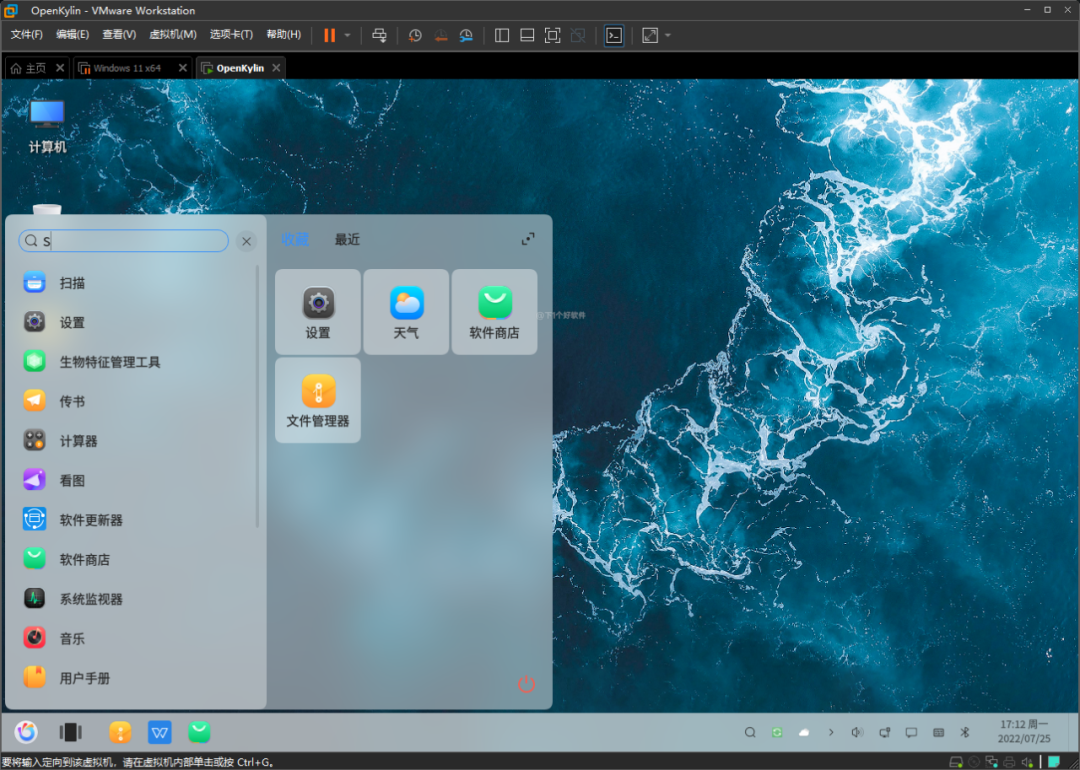Viewport: 1080px width, 770px height.
Task: Toggle volume icon in system tray
Action: pyautogui.click(x=857, y=732)
